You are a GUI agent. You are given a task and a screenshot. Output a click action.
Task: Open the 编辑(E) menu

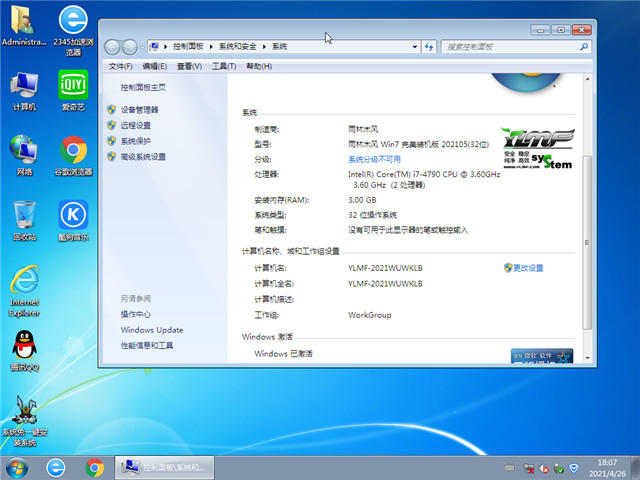tap(155, 66)
